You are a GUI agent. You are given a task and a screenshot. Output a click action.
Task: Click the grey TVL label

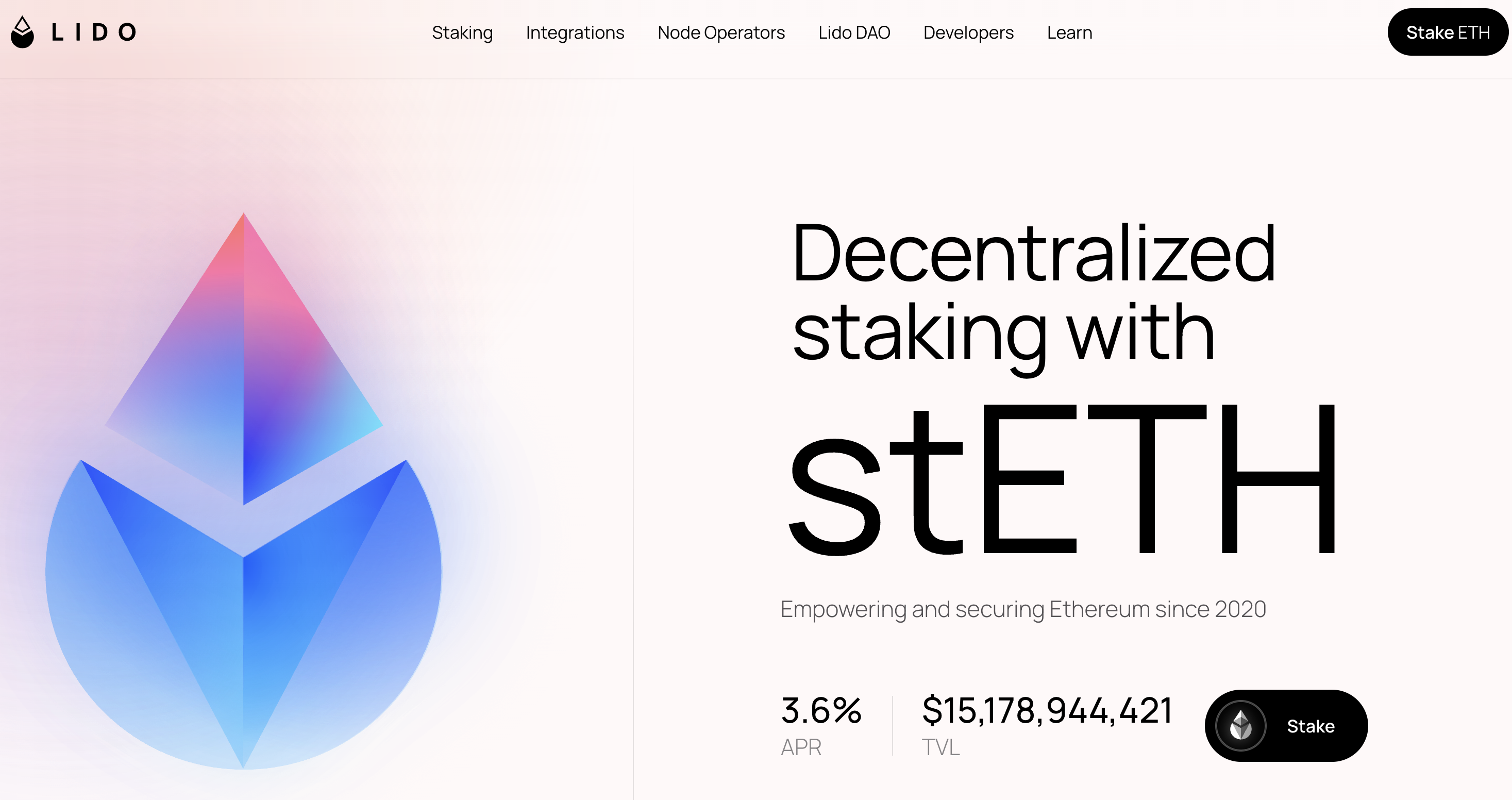click(940, 747)
